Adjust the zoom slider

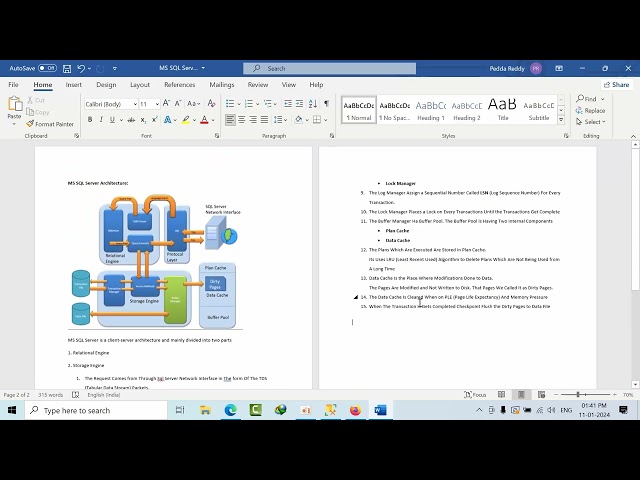click(x=578, y=394)
